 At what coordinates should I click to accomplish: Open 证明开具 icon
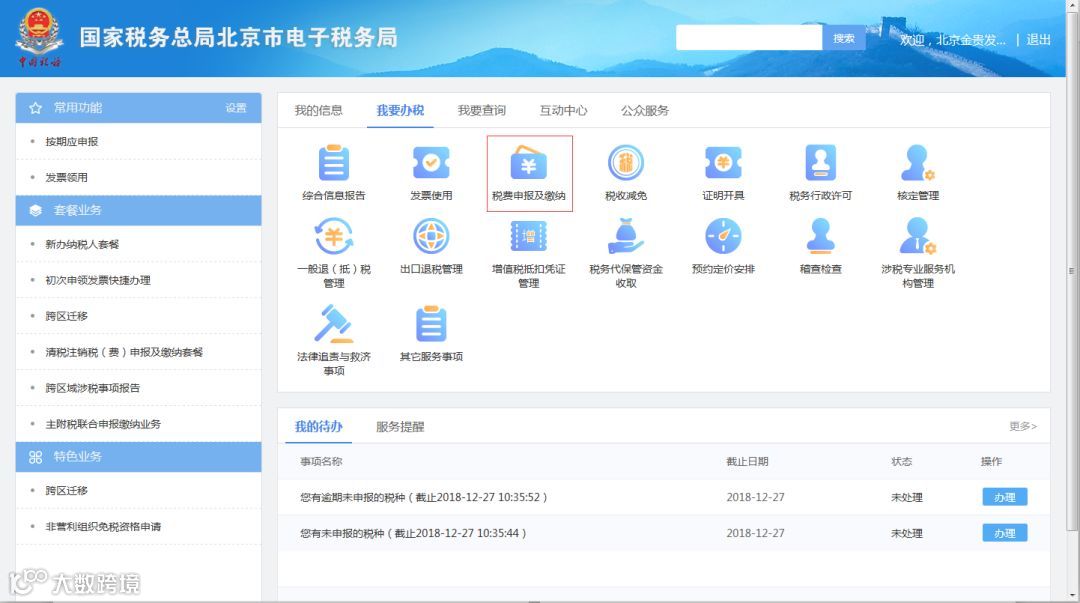723,163
